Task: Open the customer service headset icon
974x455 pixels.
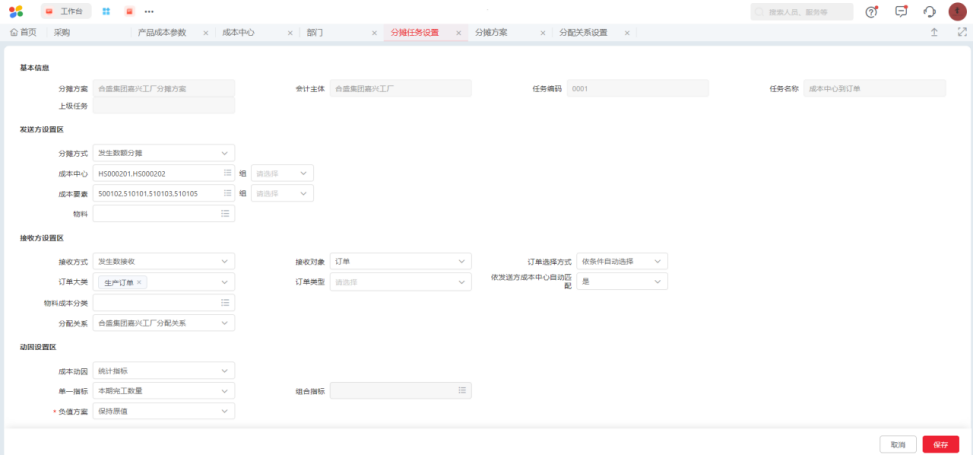Action: click(929, 12)
